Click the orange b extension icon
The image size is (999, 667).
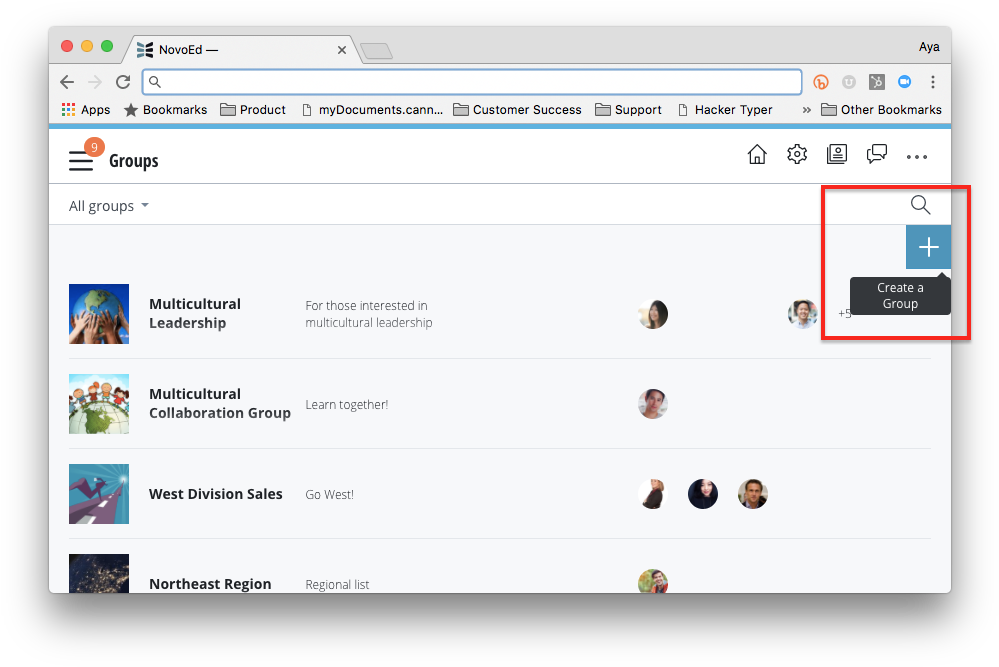pos(821,82)
